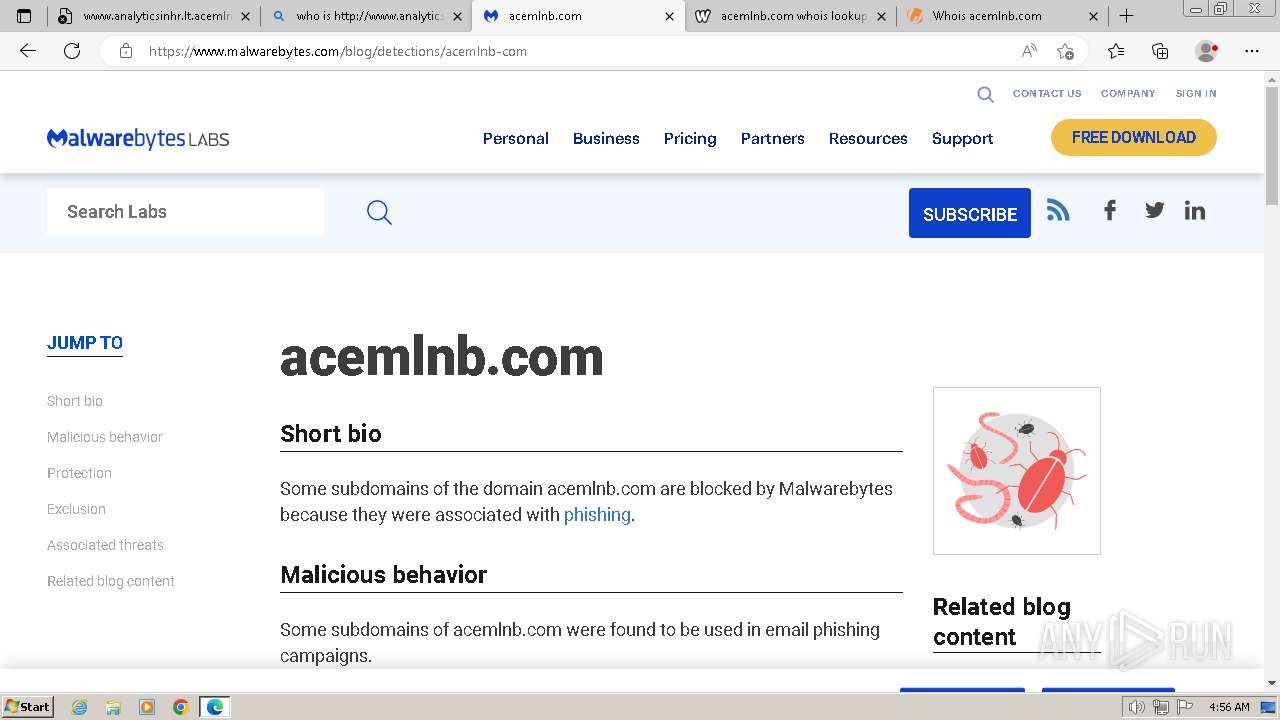Image resolution: width=1280 pixels, height=720 pixels.
Task: Jump to Associated threats section
Action: point(105,545)
